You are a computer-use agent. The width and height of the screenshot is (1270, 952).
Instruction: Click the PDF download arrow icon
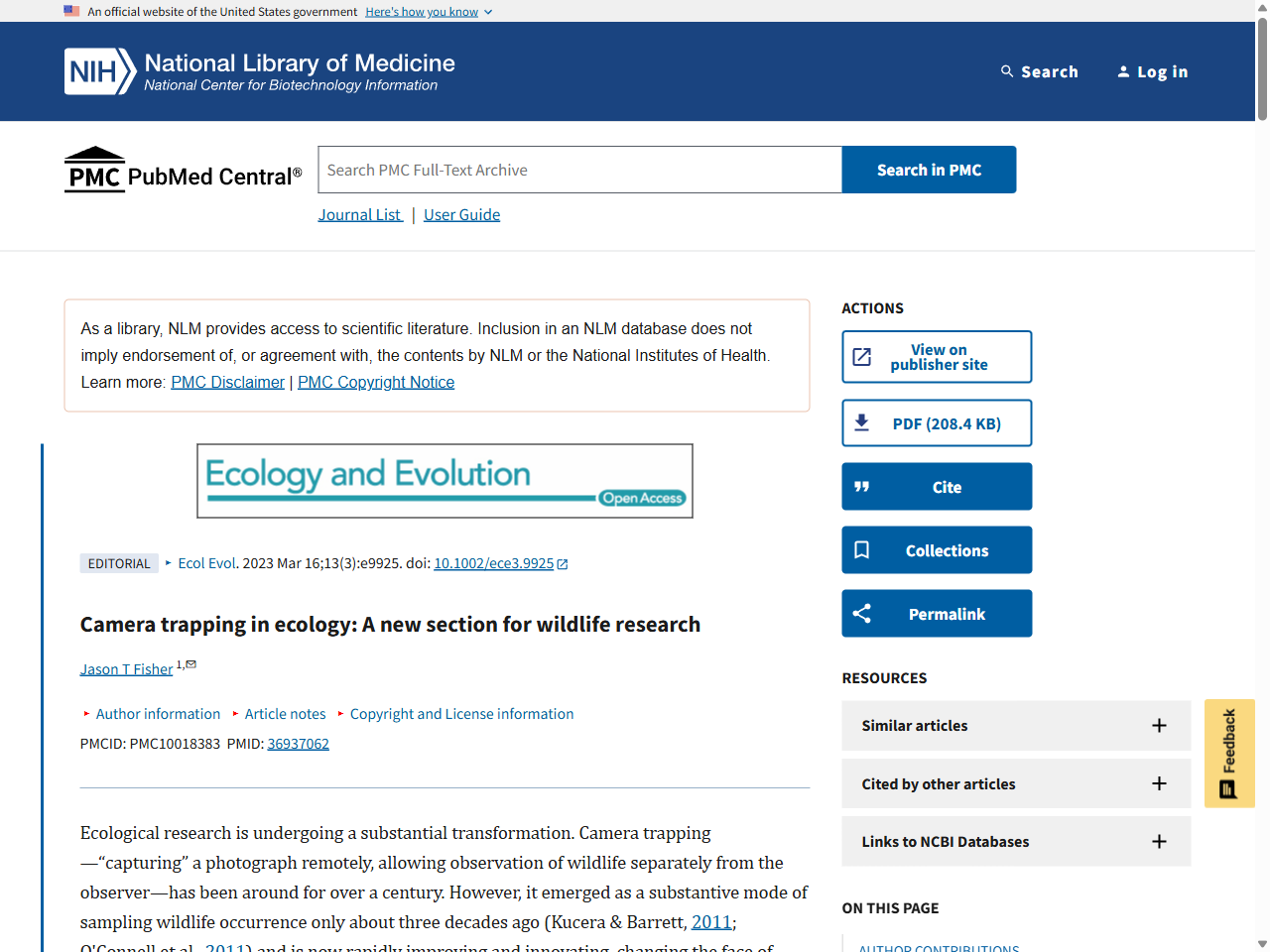[861, 422]
